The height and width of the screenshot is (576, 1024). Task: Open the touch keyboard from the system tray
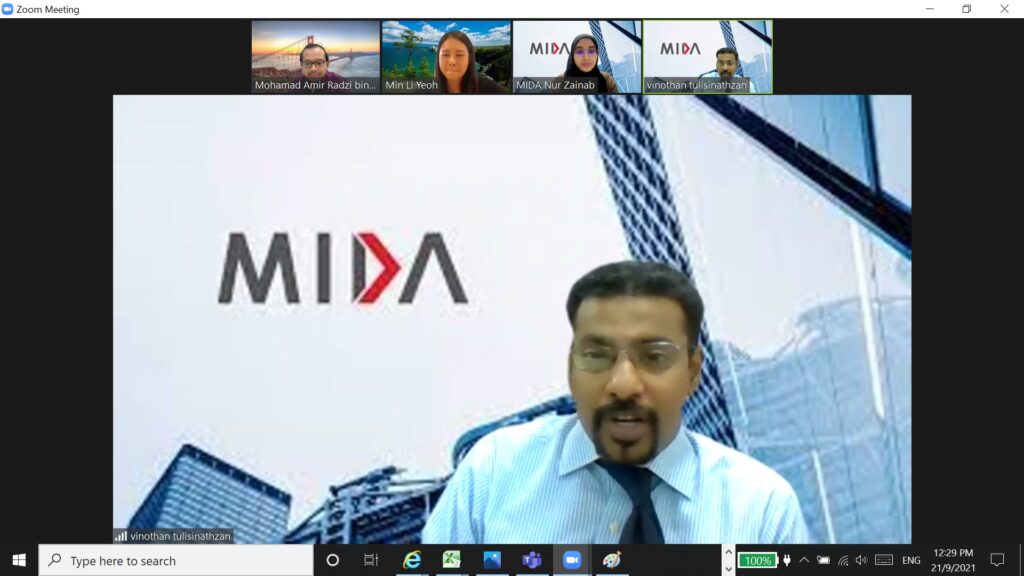coord(885,562)
